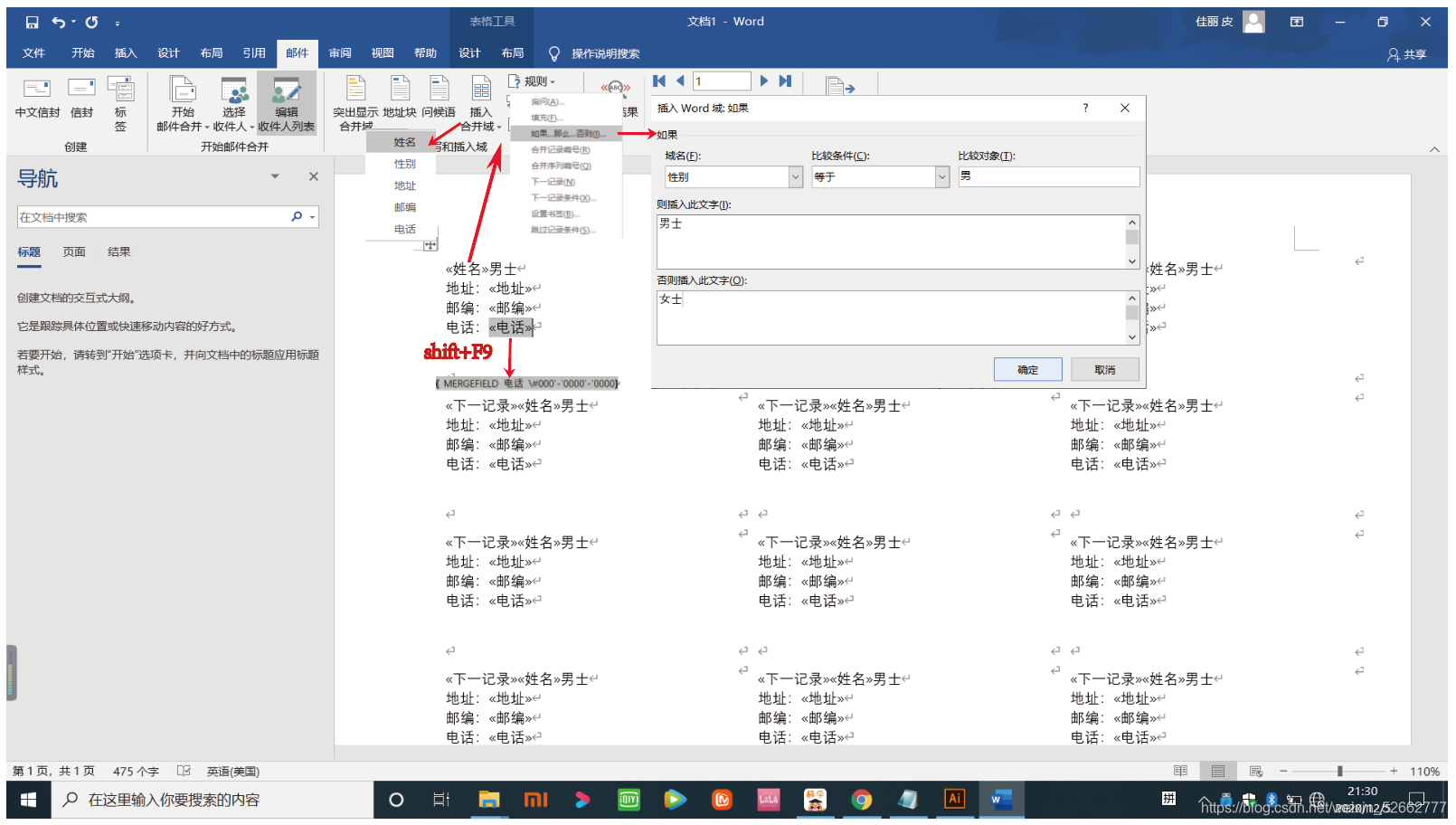Viewport: 1456px width, 825px height.
Task: Switch to the Insert (插入) ribbon tab
Action: point(126,53)
